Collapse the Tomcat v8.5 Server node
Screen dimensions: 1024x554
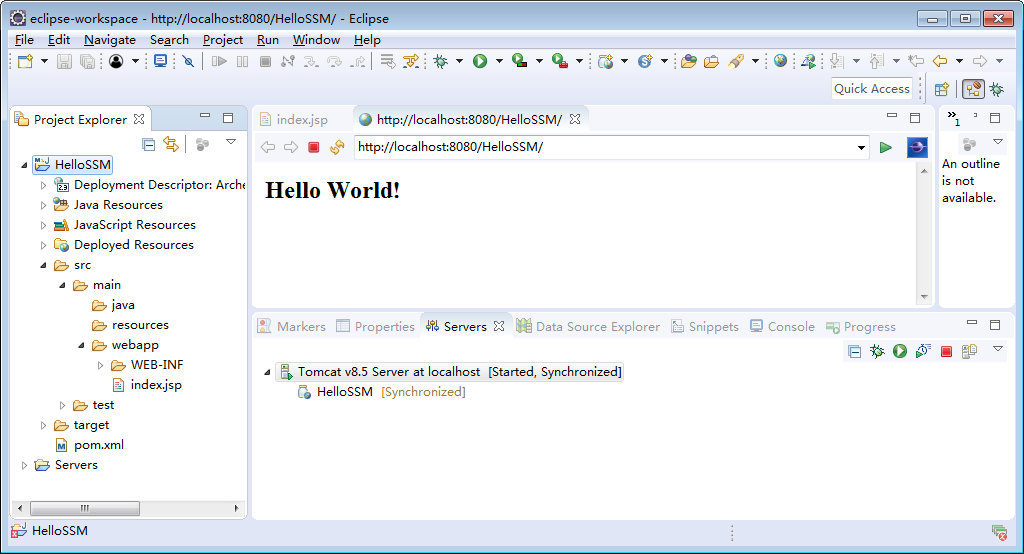(x=267, y=372)
